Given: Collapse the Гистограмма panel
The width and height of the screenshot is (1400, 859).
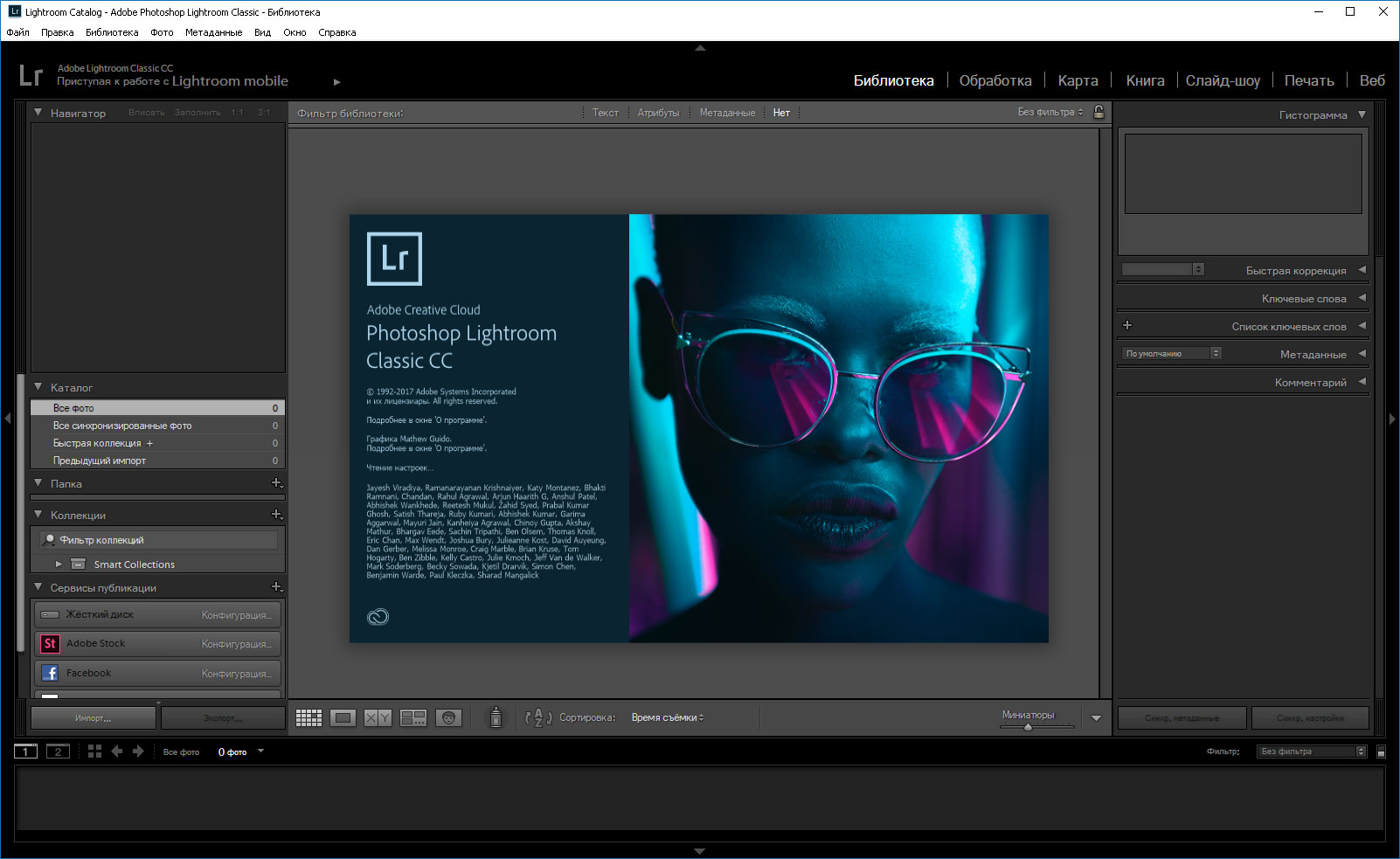Looking at the screenshot, I should [x=1362, y=114].
